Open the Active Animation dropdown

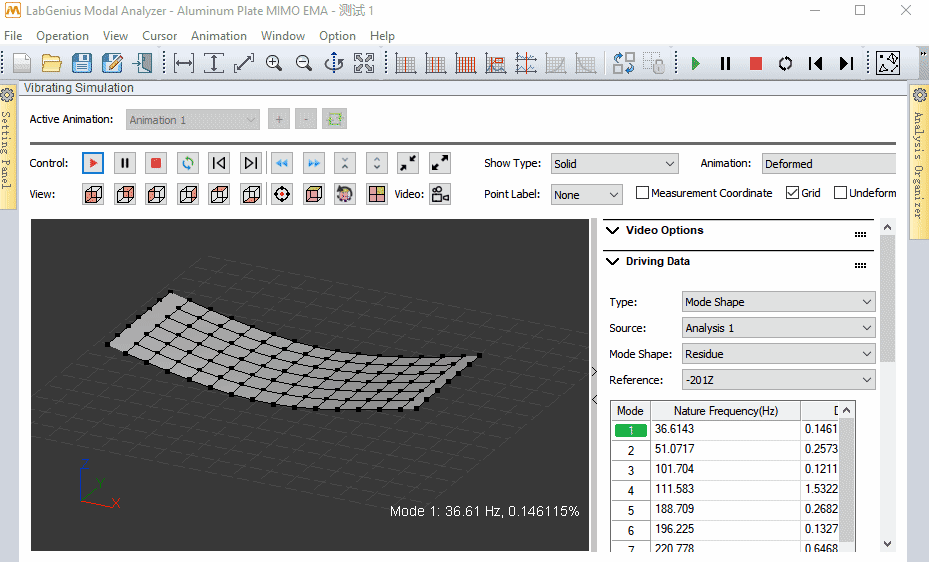point(193,120)
